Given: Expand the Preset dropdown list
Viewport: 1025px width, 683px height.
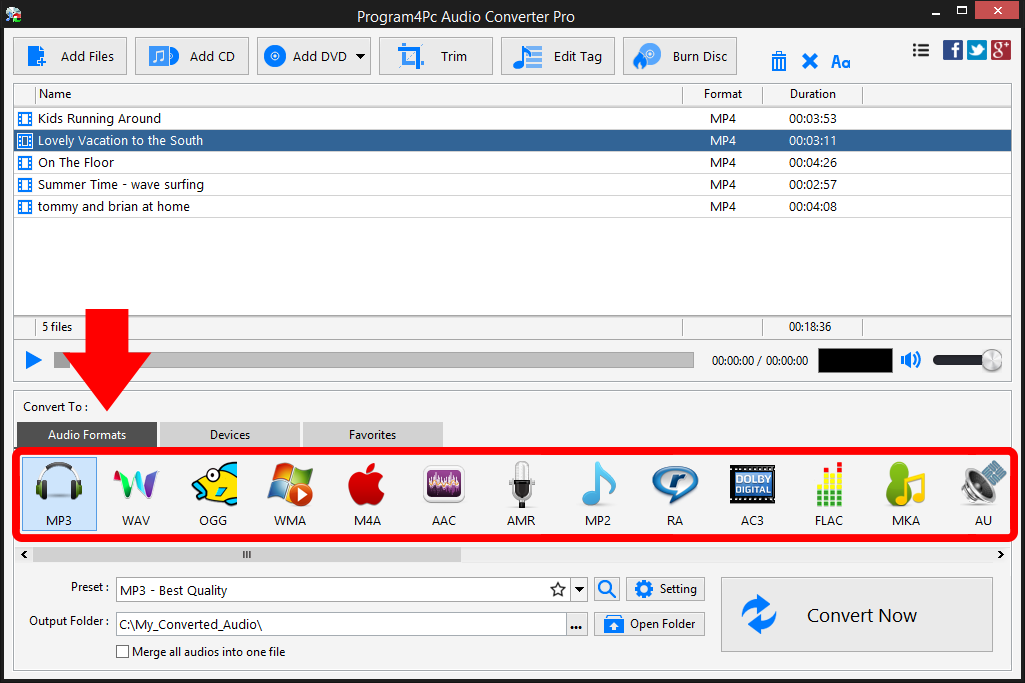Looking at the screenshot, I should 578,589.
